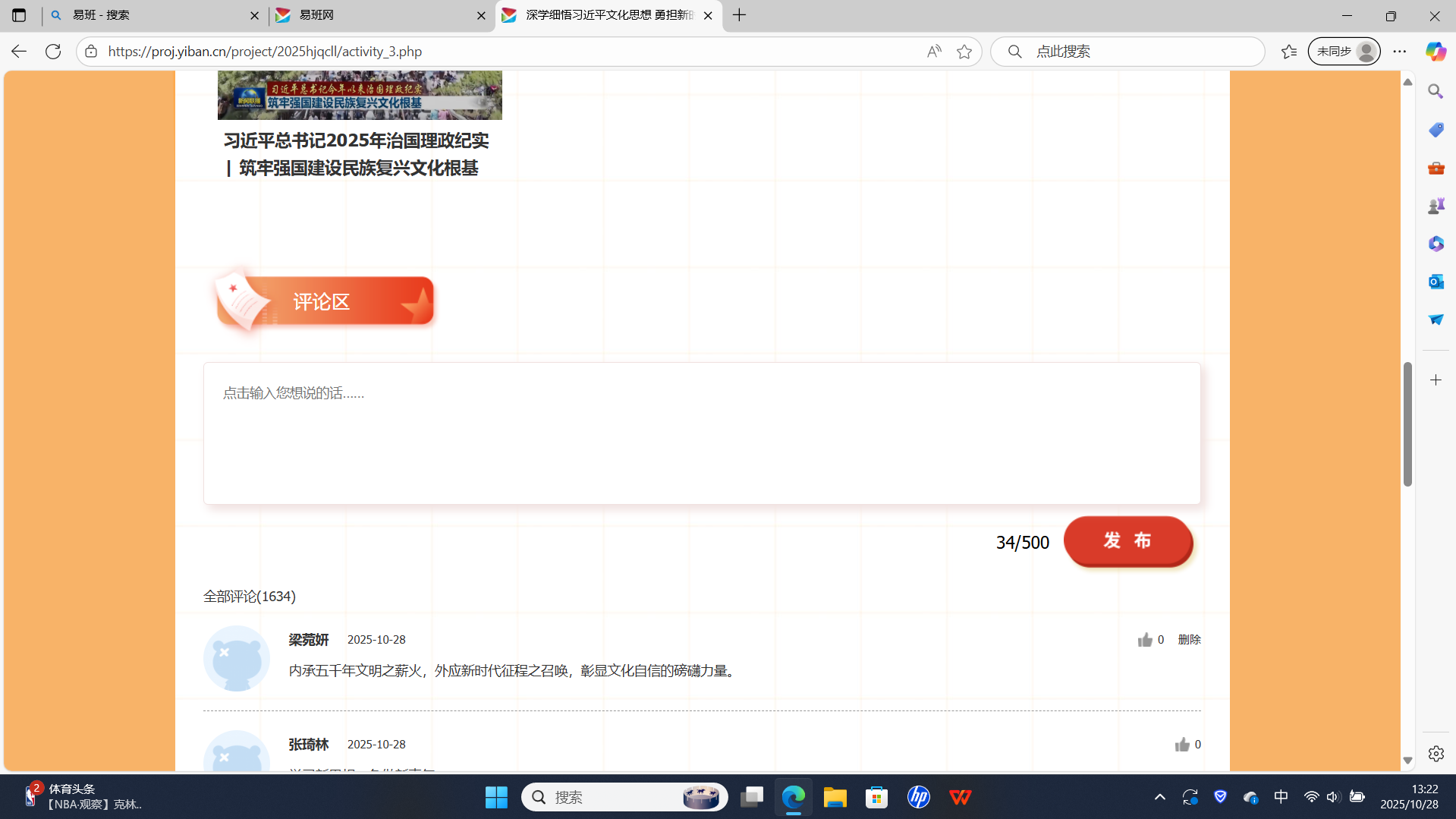The height and width of the screenshot is (819, 1456).
Task: Click the tools briefcase icon in sidebar
Action: (1436, 168)
